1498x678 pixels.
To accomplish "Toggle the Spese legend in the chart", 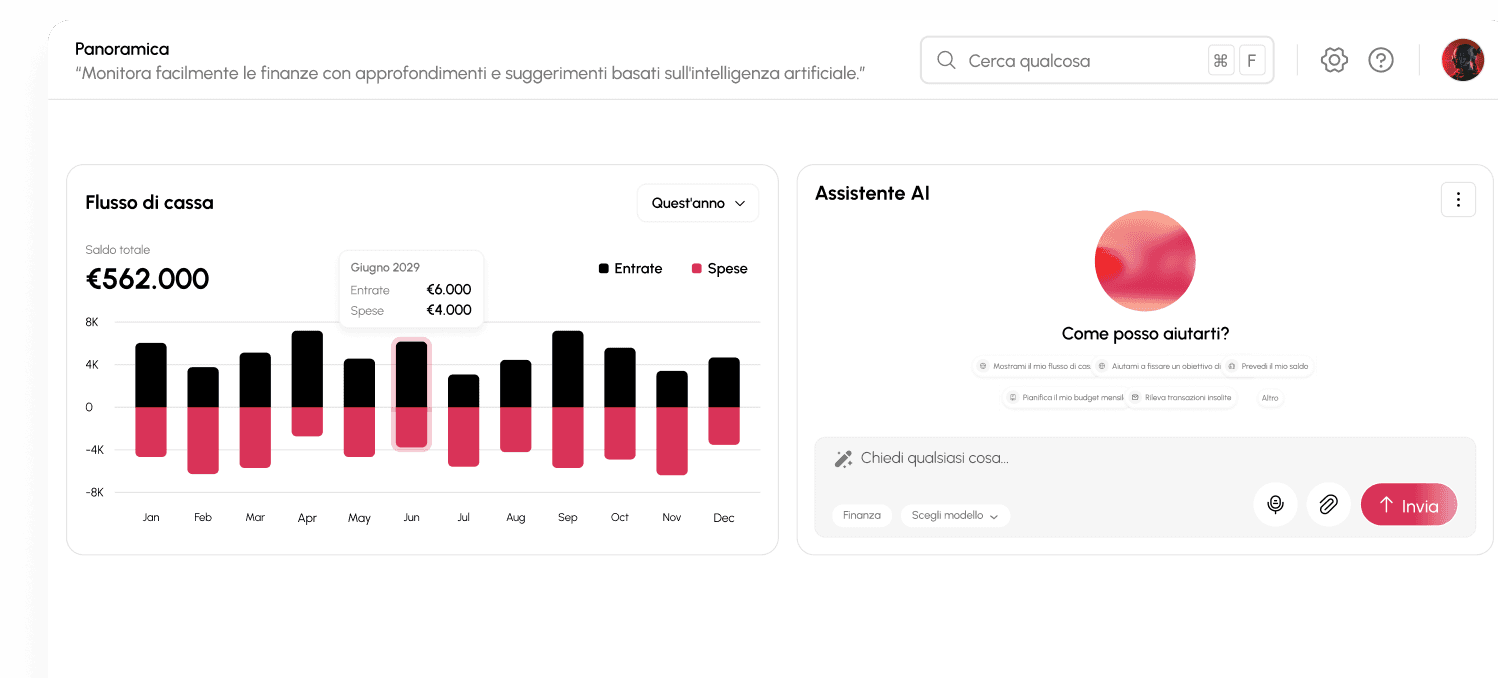I will click(719, 268).
